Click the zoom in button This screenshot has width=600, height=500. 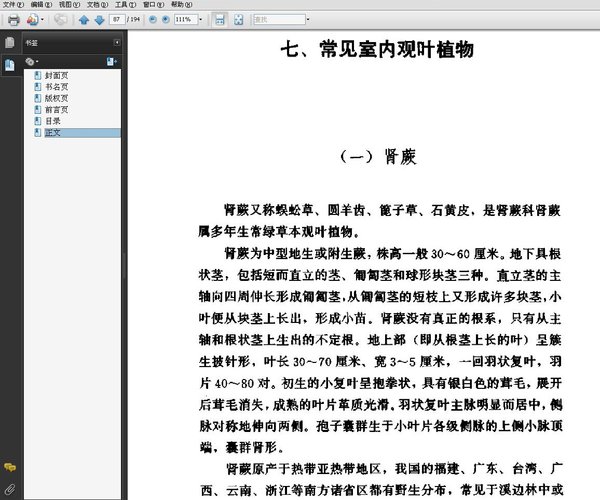[166, 20]
